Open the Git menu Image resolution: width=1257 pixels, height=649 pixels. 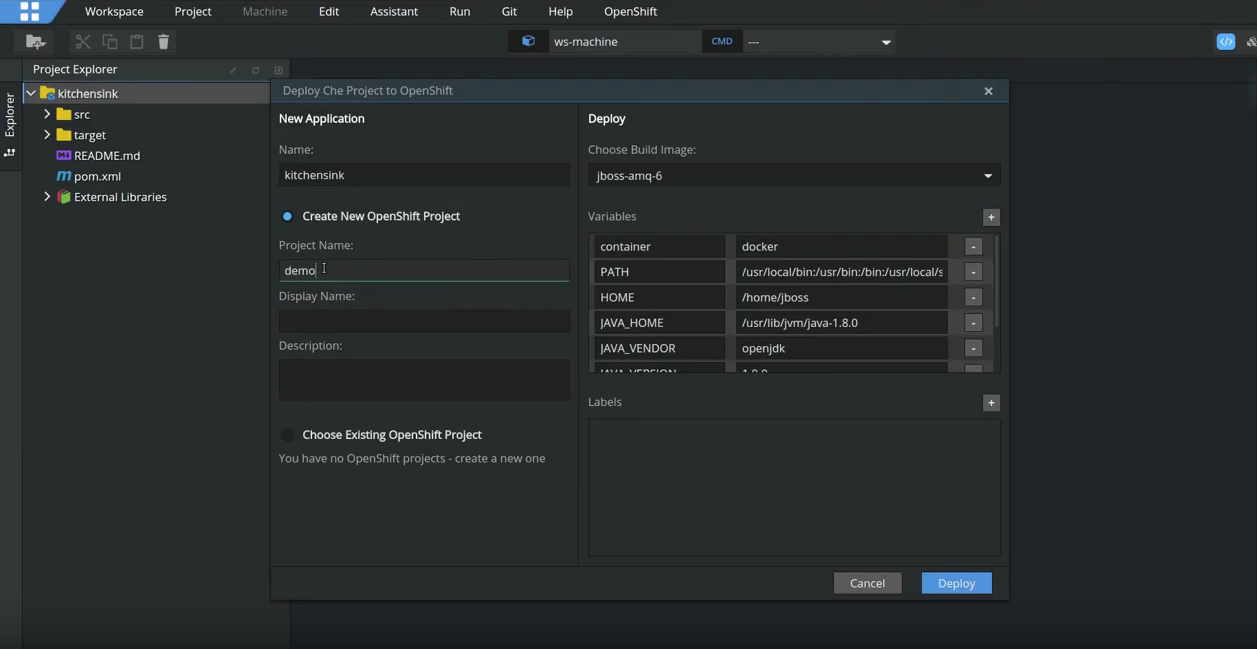[509, 11]
